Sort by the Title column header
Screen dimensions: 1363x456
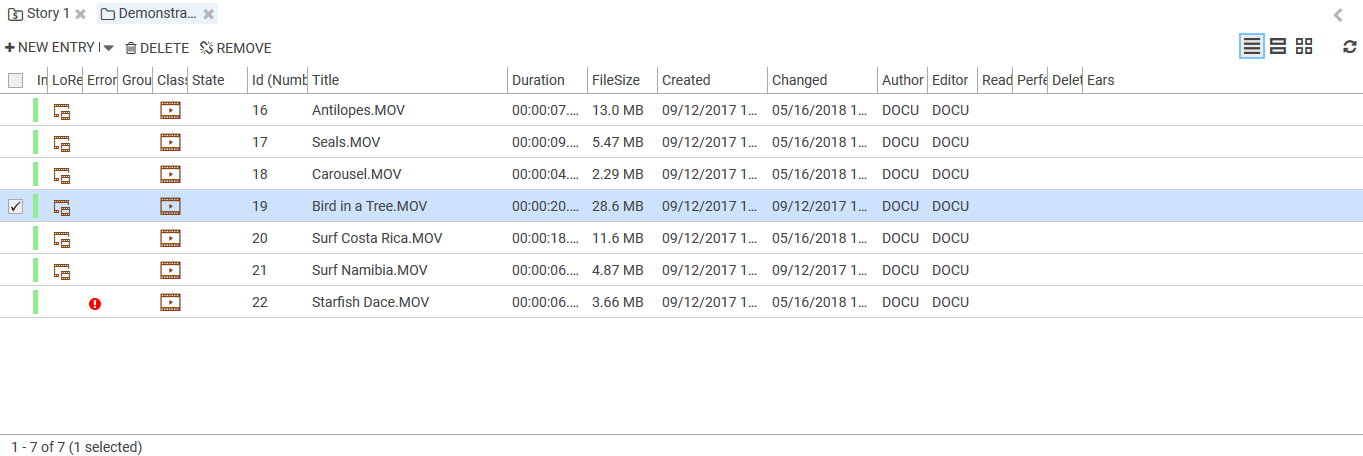pos(326,80)
